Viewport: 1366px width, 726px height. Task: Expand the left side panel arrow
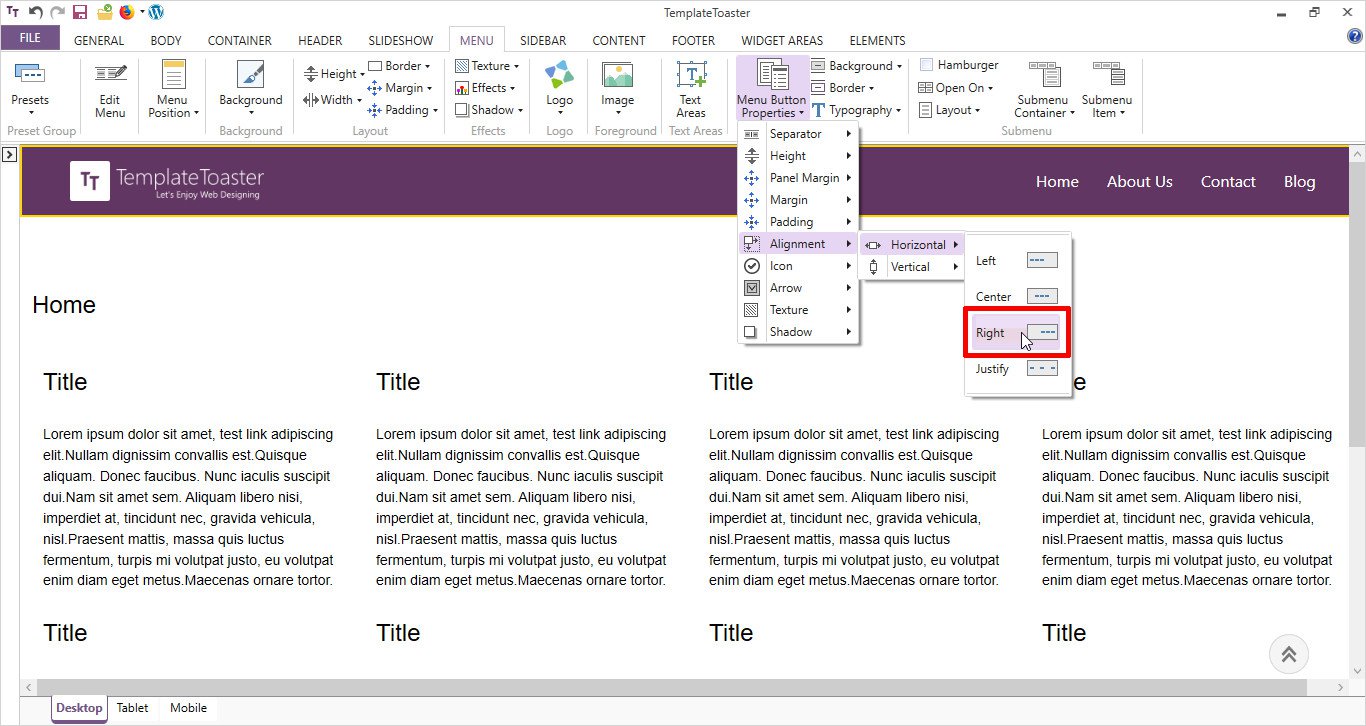[x=9, y=155]
